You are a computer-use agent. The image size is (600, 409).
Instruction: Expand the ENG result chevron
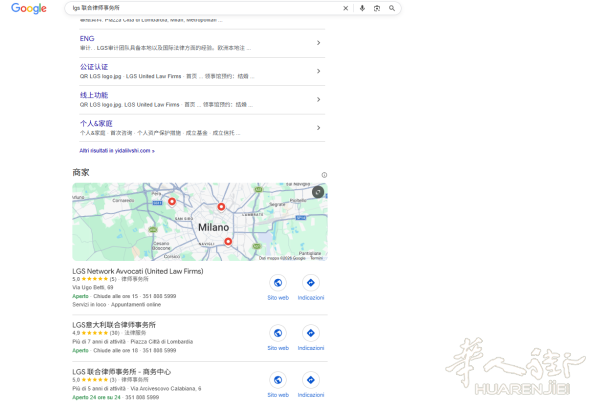(318, 43)
